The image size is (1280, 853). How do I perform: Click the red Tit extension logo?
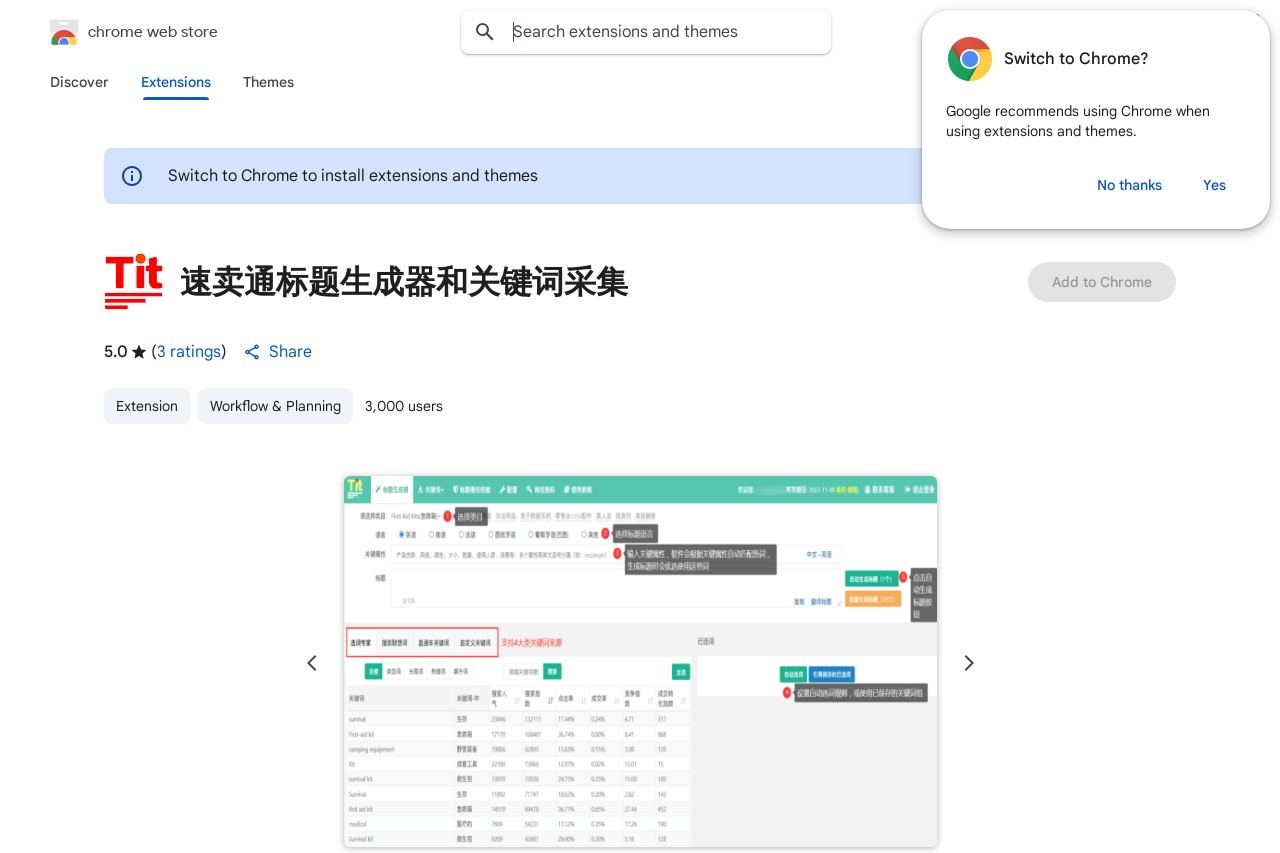point(133,282)
